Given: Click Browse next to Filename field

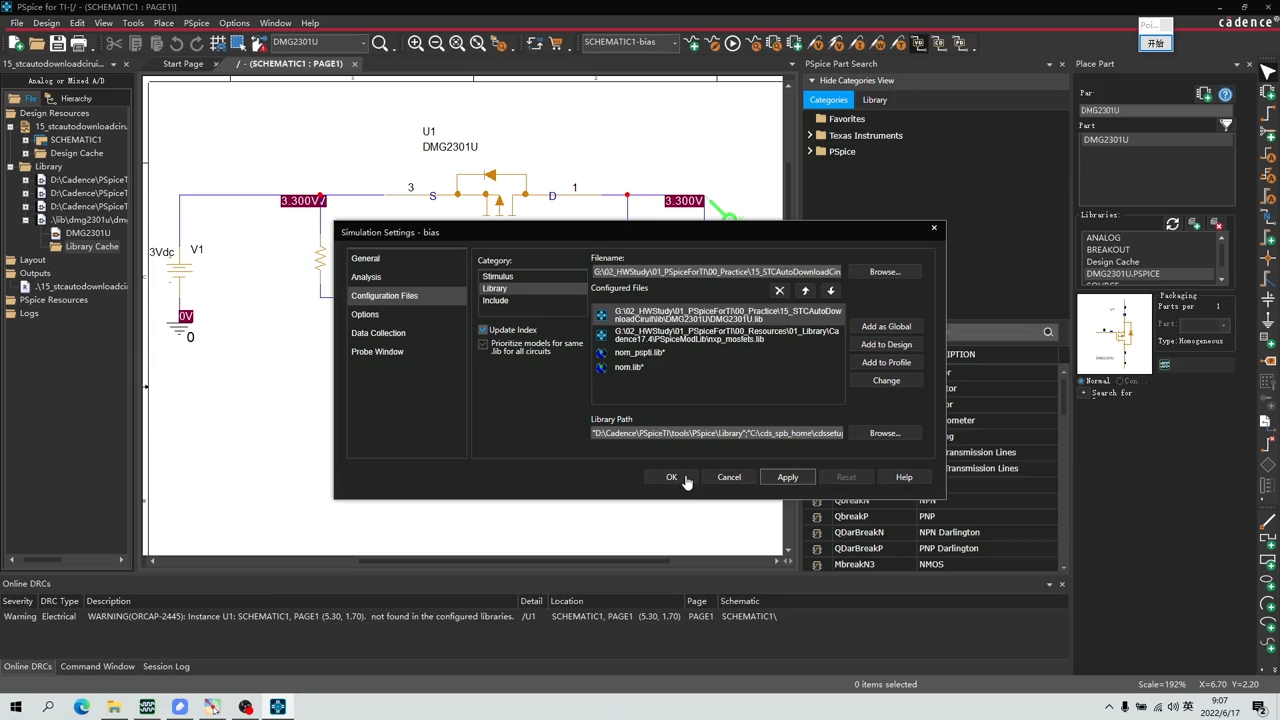Looking at the screenshot, I should [x=885, y=272].
